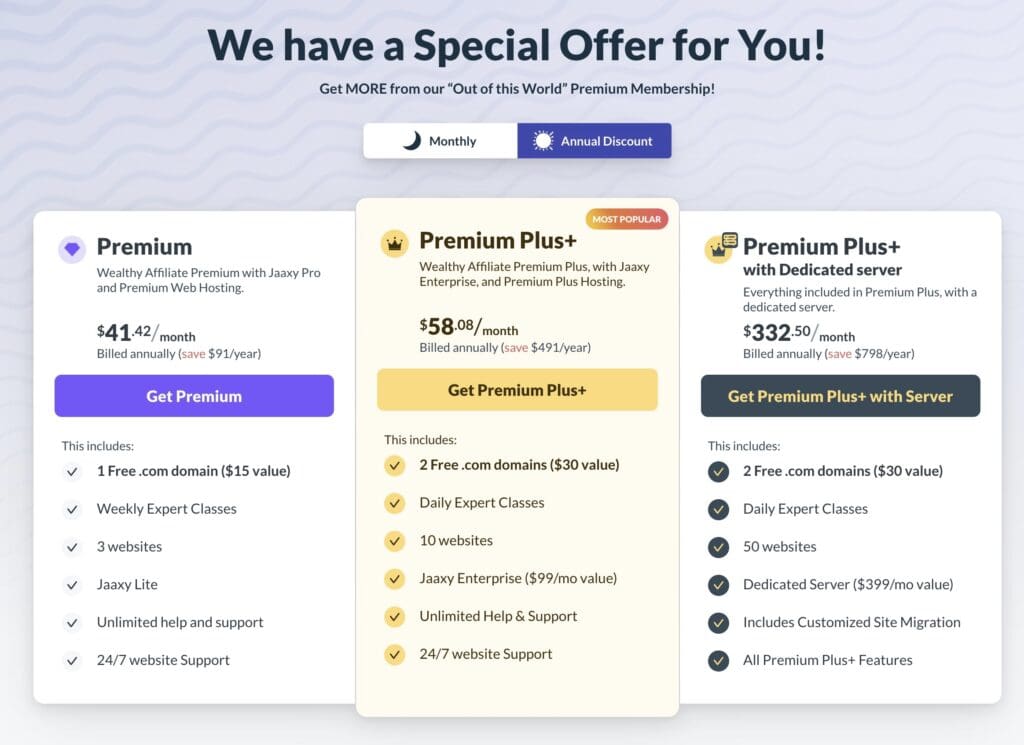Click checkmark beside Weekly Expert Classes

[72, 509]
